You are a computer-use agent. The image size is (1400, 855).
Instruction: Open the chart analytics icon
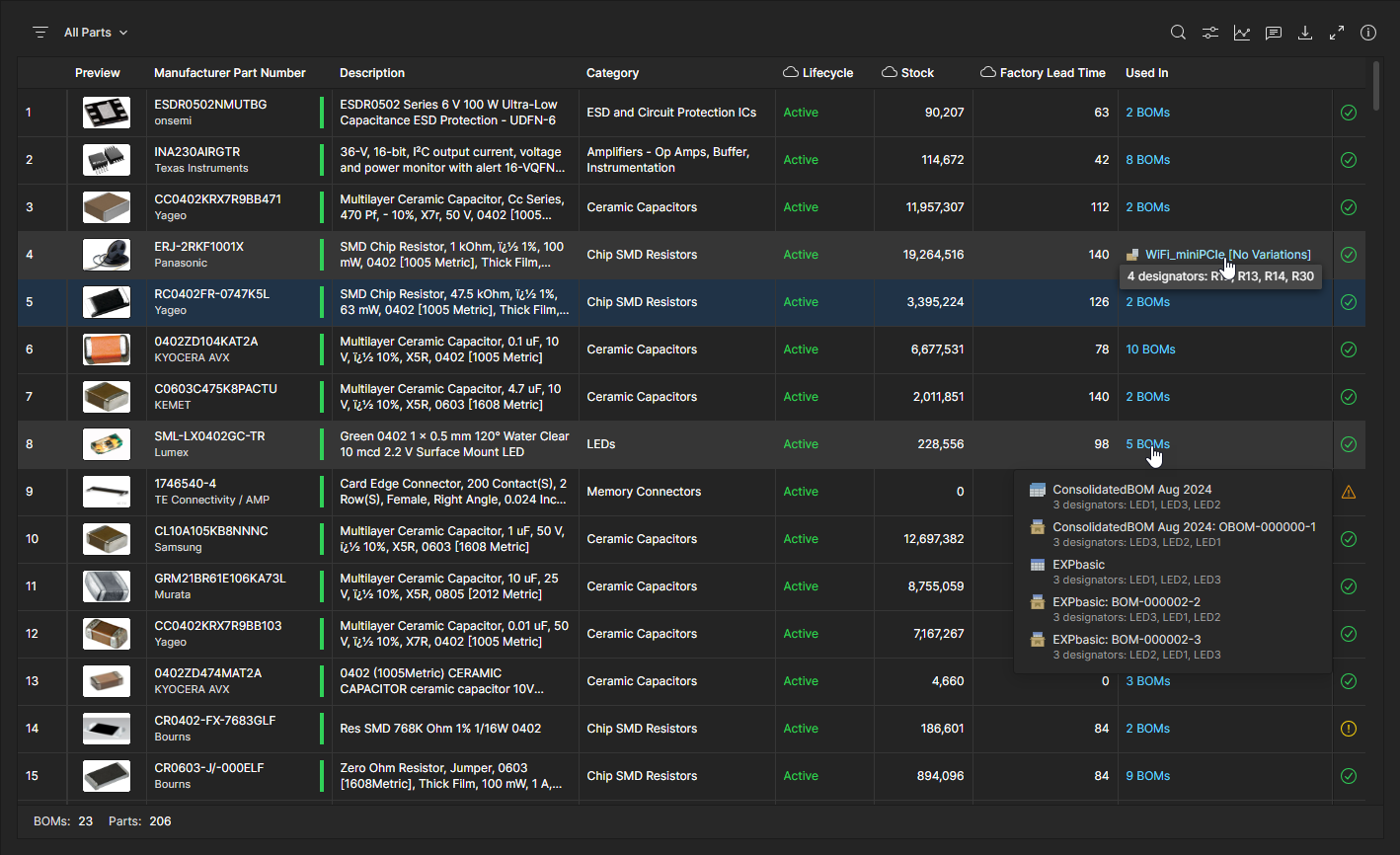pyautogui.click(x=1241, y=33)
